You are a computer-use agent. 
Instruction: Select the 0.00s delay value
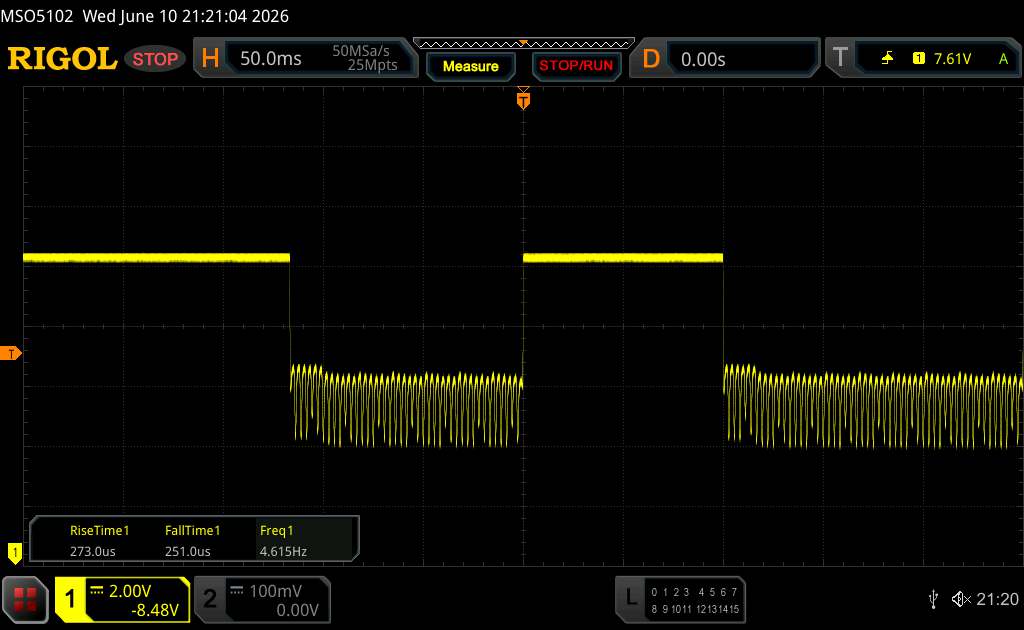click(x=703, y=59)
